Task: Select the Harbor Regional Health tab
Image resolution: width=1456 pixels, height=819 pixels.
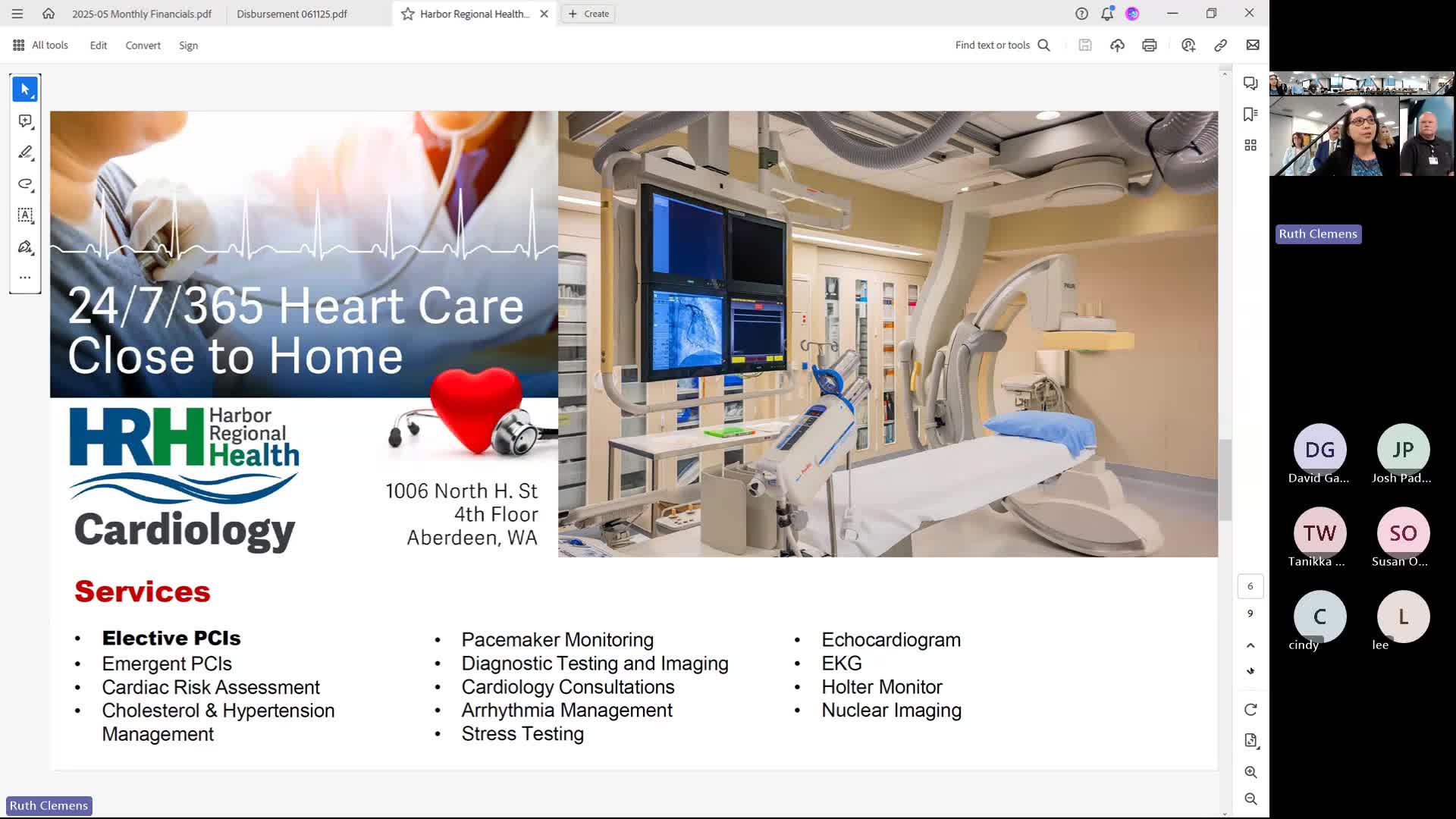Action: click(x=475, y=14)
